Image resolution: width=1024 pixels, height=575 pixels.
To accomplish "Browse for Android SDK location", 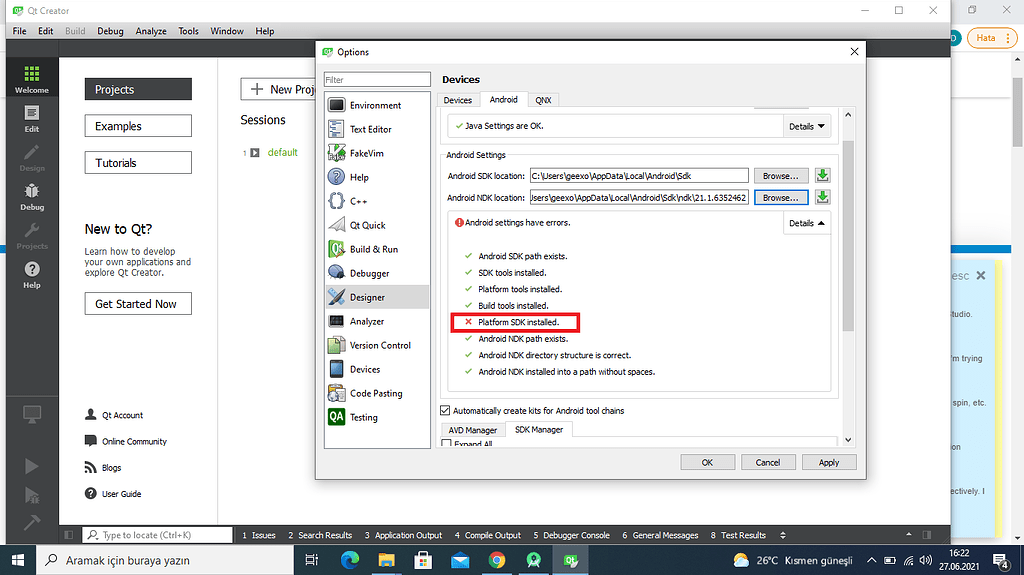I will point(781,176).
